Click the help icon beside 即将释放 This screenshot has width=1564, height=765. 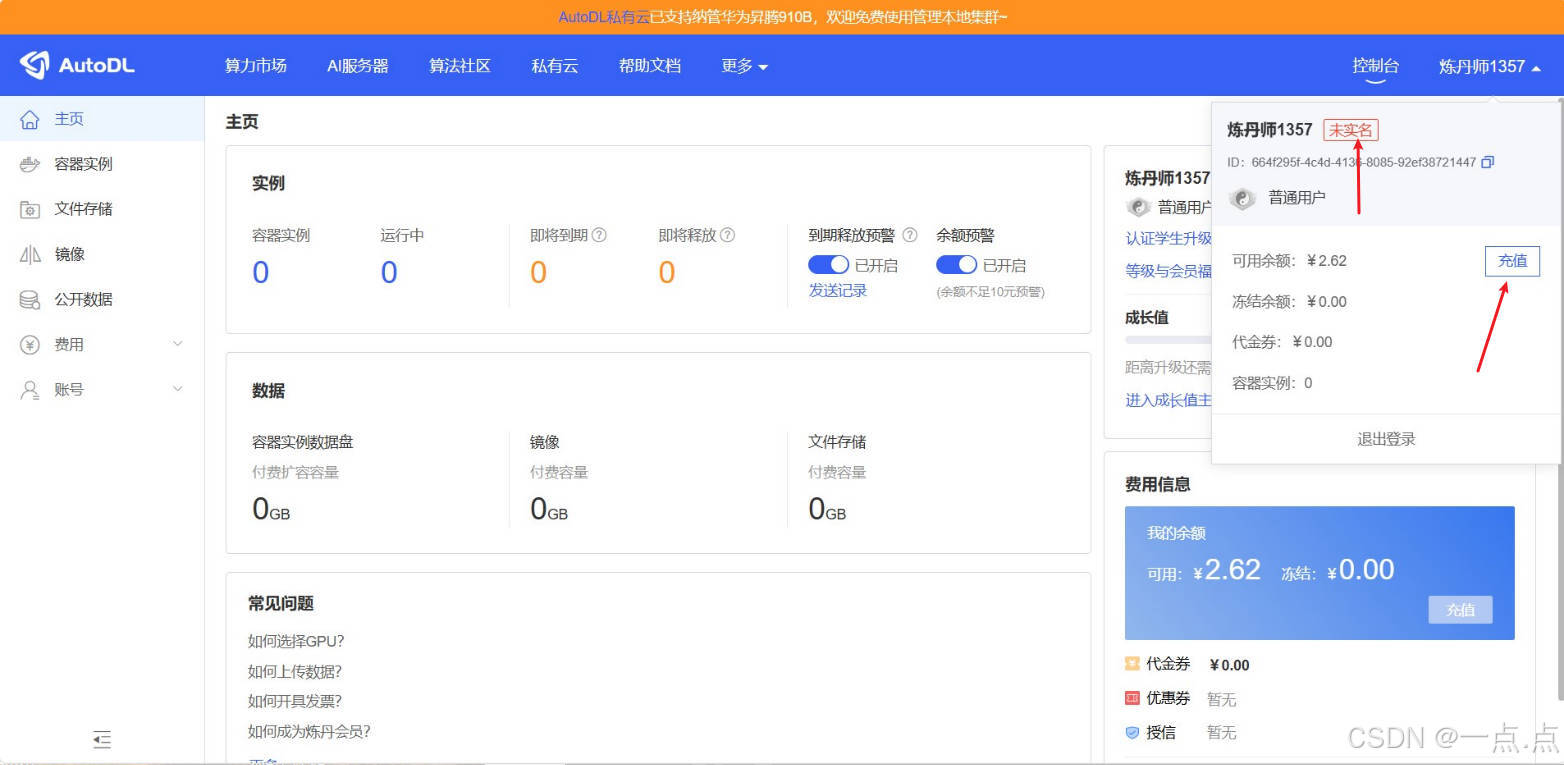pos(727,235)
